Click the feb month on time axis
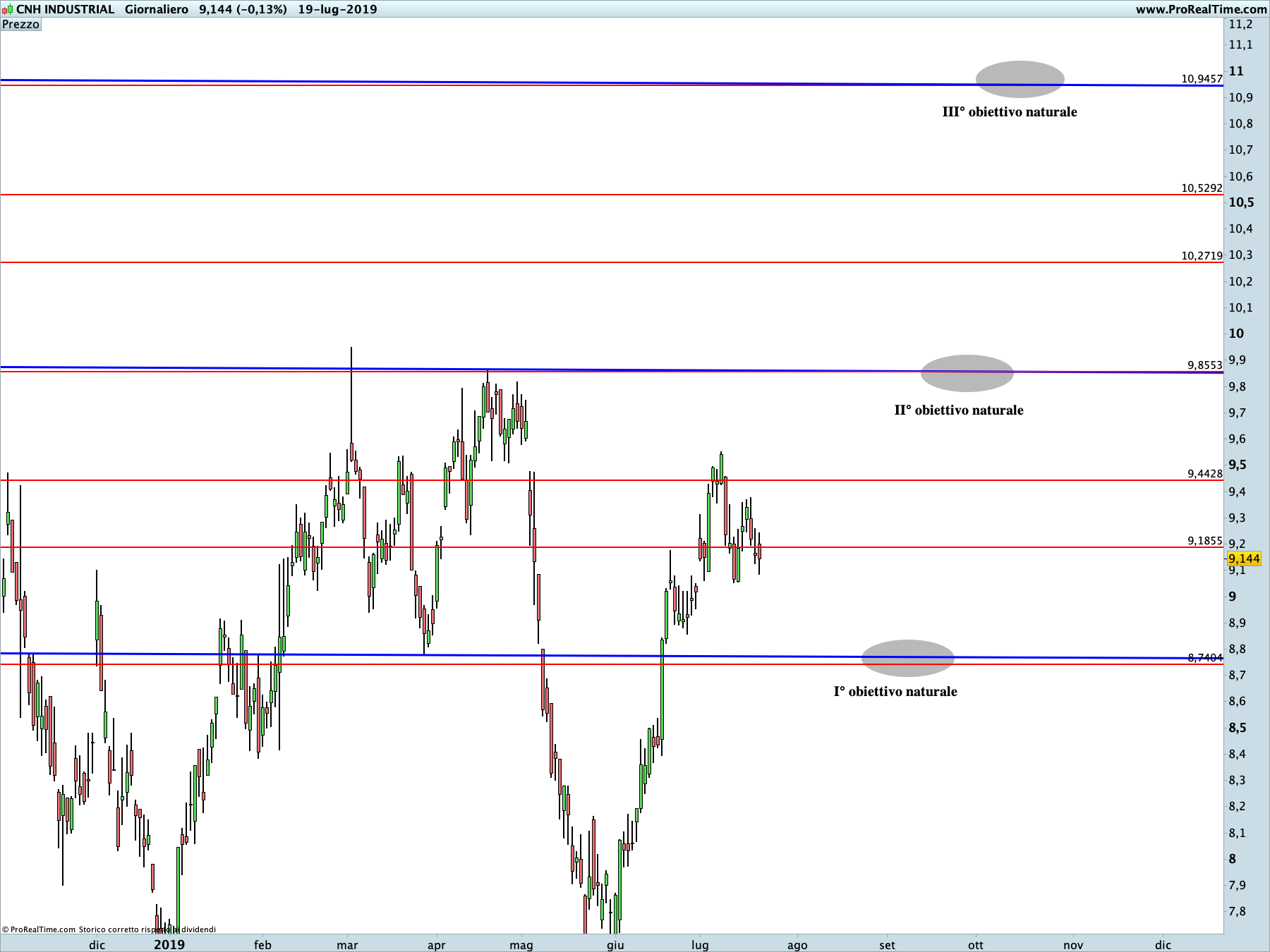1270x952 pixels. [x=262, y=945]
